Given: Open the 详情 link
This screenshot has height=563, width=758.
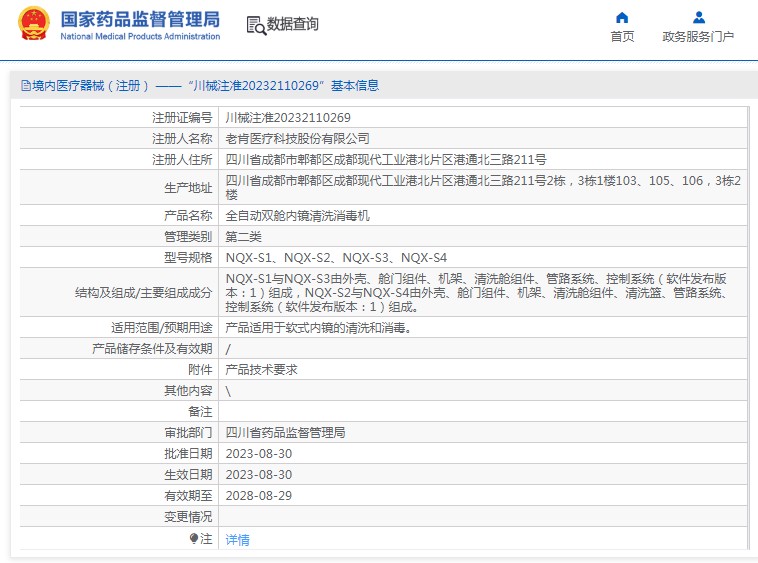Looking at the screenshot, I should [x=237, y=539].
